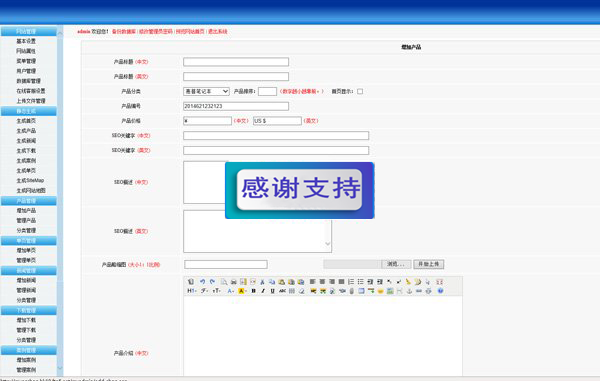600x381 pixels.
Task: Align text right in the editor
Action: [331, 282]
